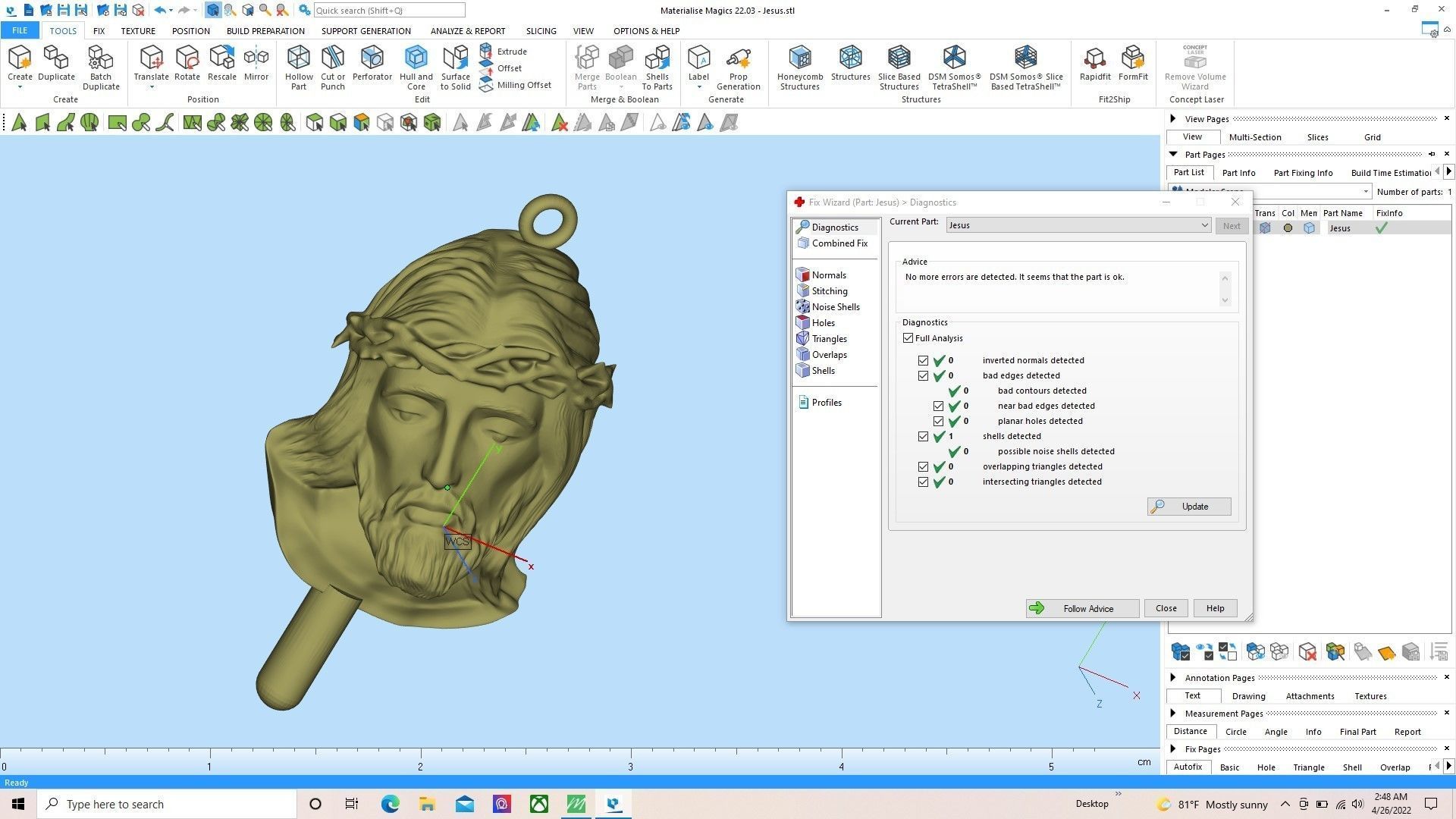1456x819 pixels.
Task: Click the Rapidfit icon
Action: pyautogui.click(x=1094, y=62)
